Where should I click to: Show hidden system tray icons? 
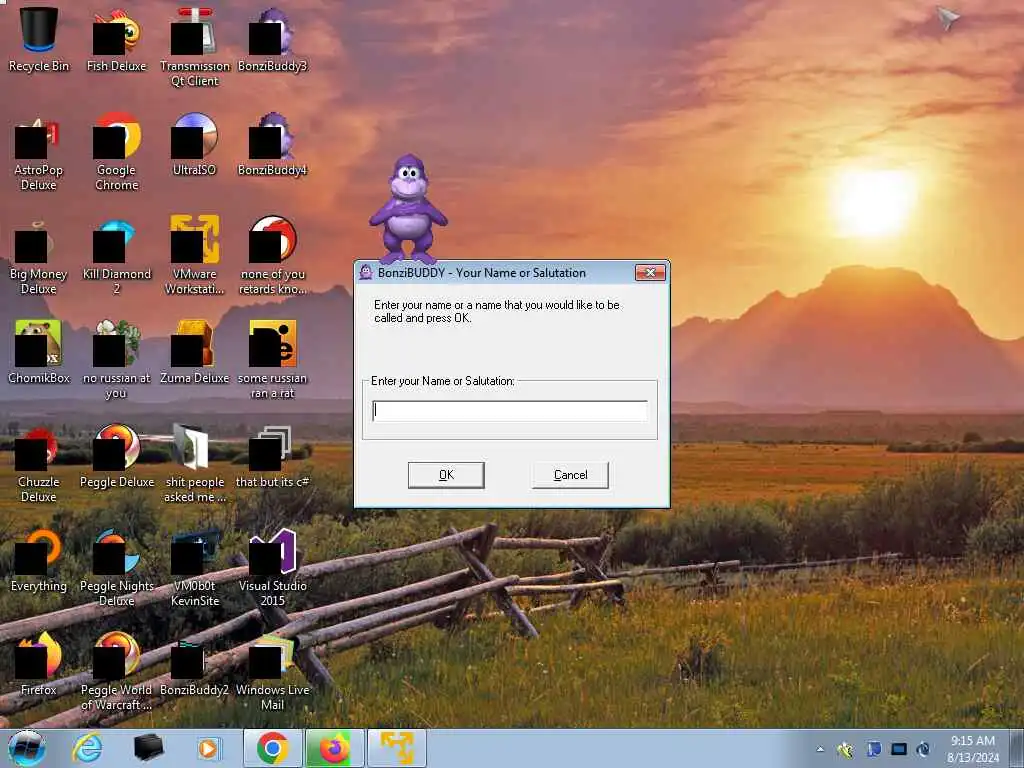pyautogui.click(x=820, y=749)
